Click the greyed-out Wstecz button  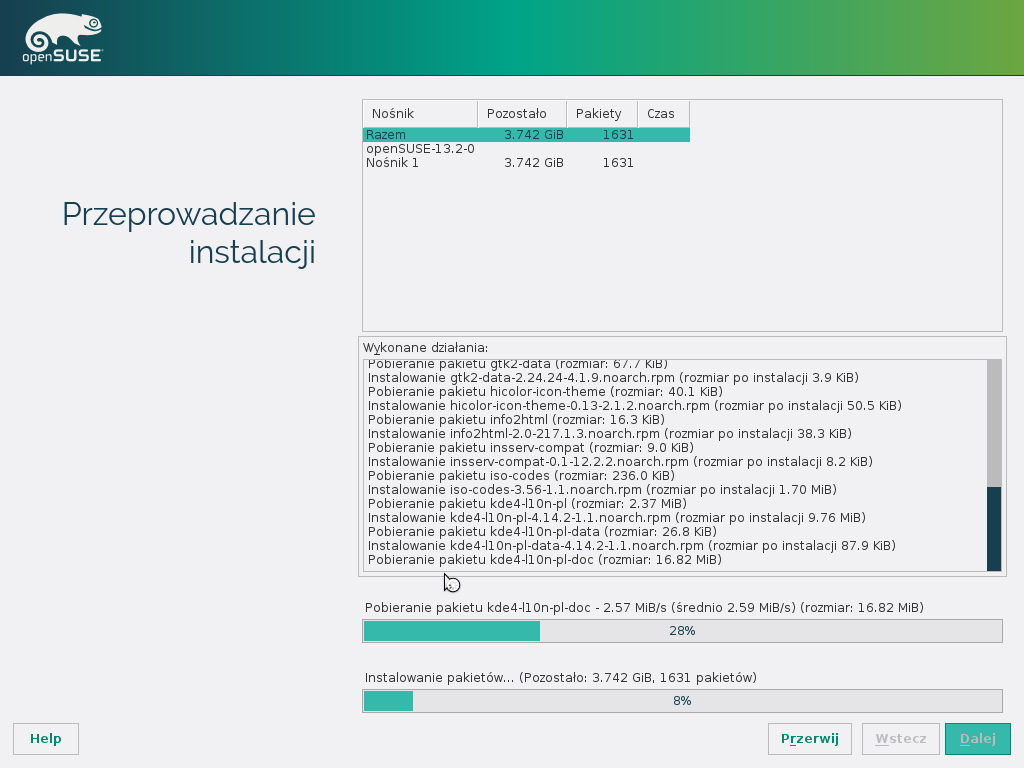(x=901, y=739)
